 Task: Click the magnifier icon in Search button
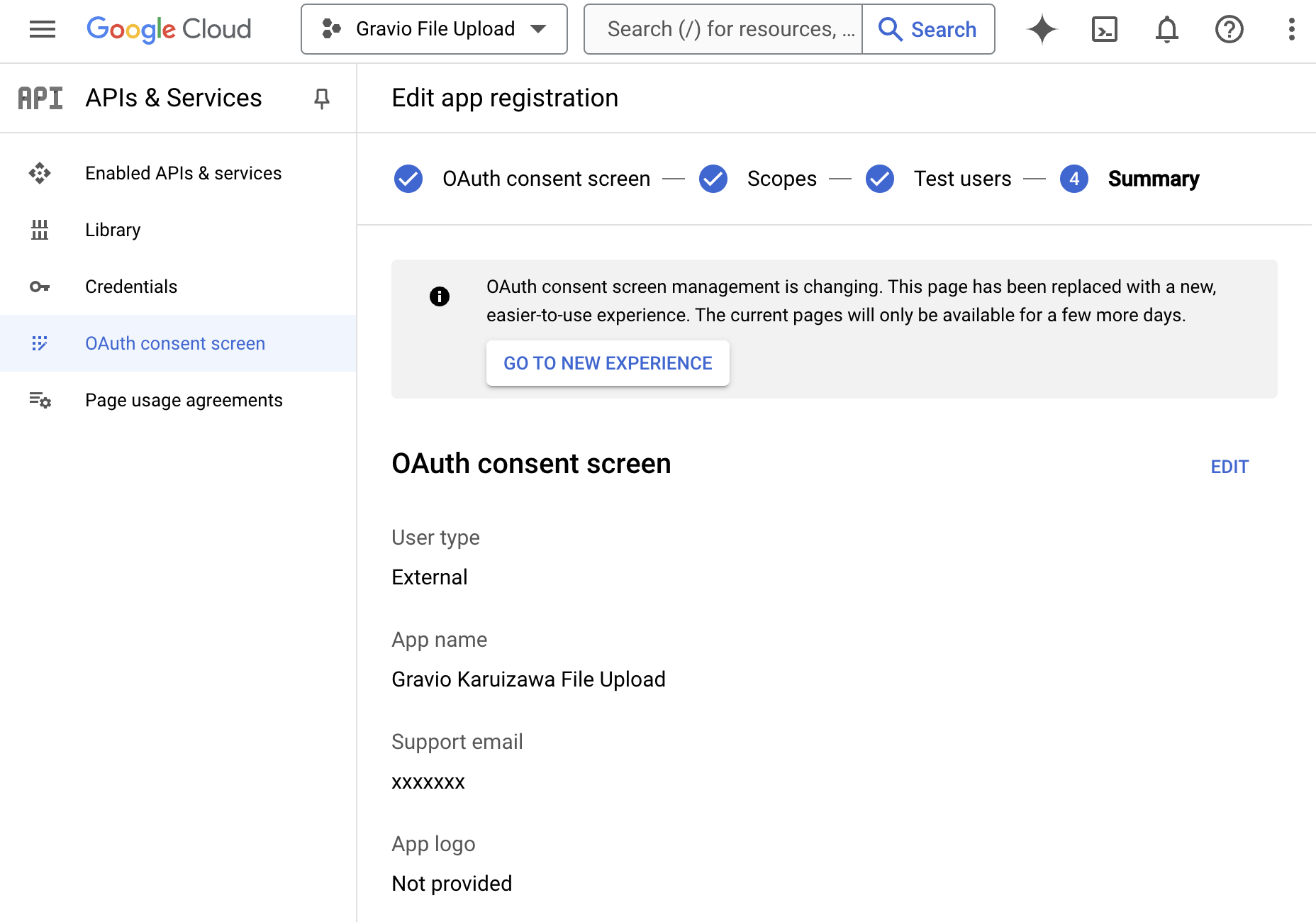point(890,29)
